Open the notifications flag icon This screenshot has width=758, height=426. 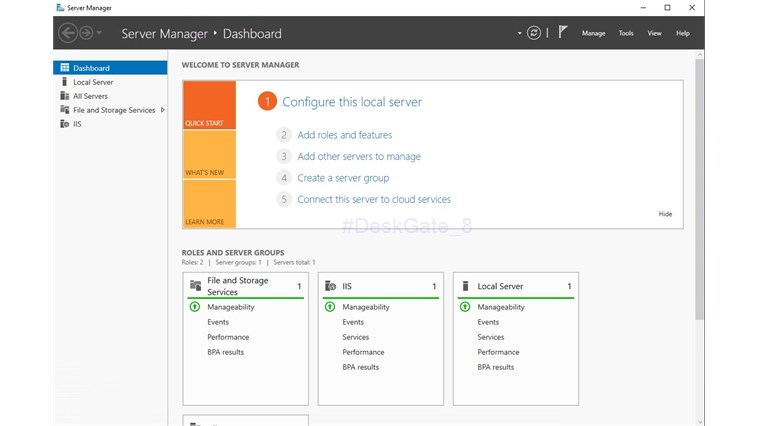[x=563, y=32]
